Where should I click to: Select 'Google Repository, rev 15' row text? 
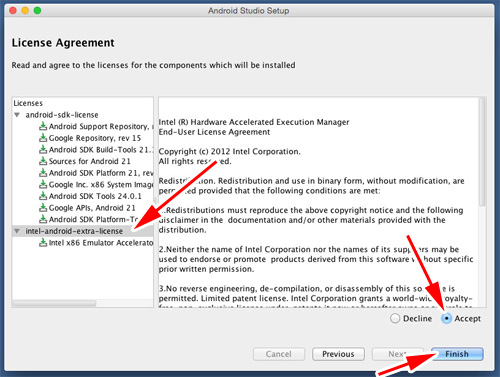[95, 138]
